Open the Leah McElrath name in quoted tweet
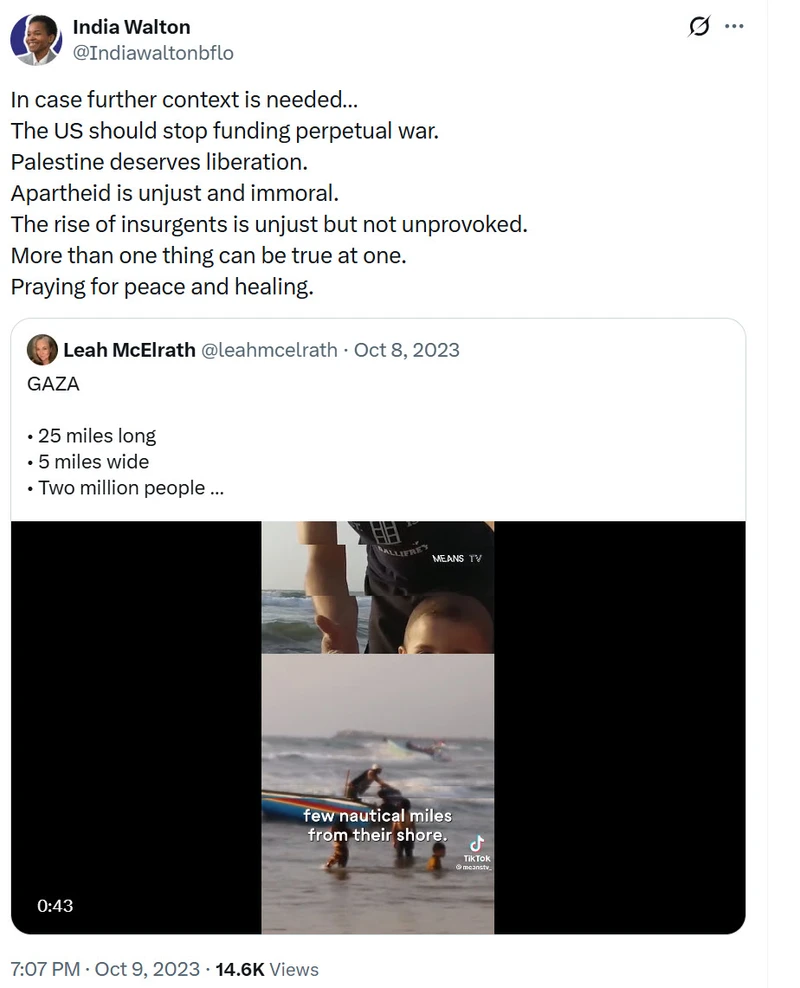 129,350
